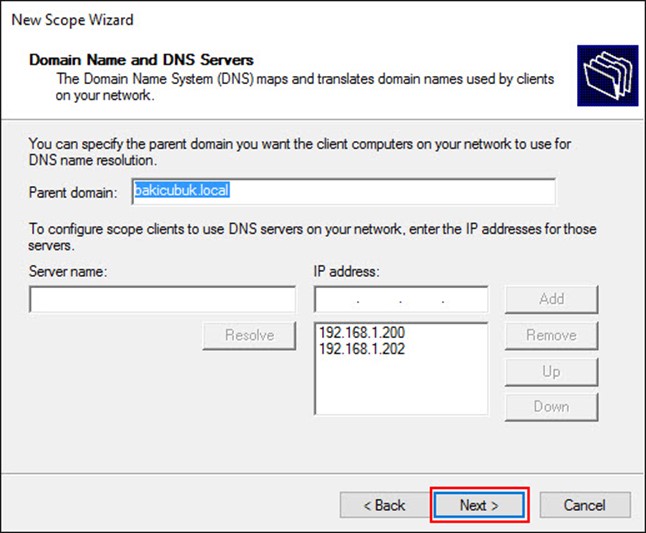Click the IP address entry field
The width and height of the screenshot is (646, 533).
(401, 299)
